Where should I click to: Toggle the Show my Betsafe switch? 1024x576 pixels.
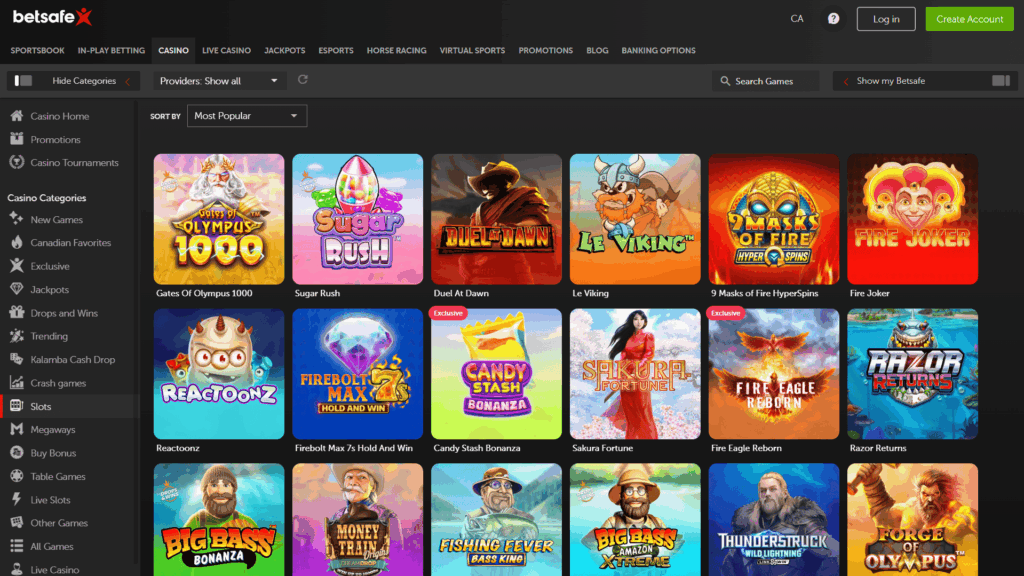point(1001,80)
